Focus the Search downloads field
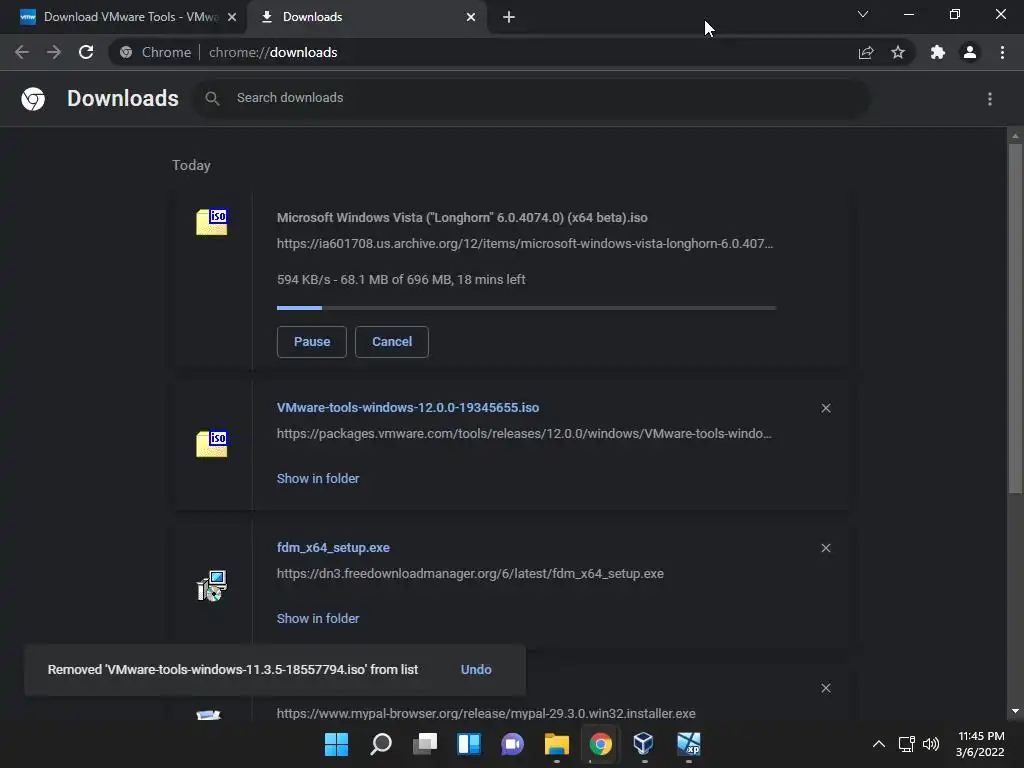The height and width of the screenshot is (768, 1024). 532,98
